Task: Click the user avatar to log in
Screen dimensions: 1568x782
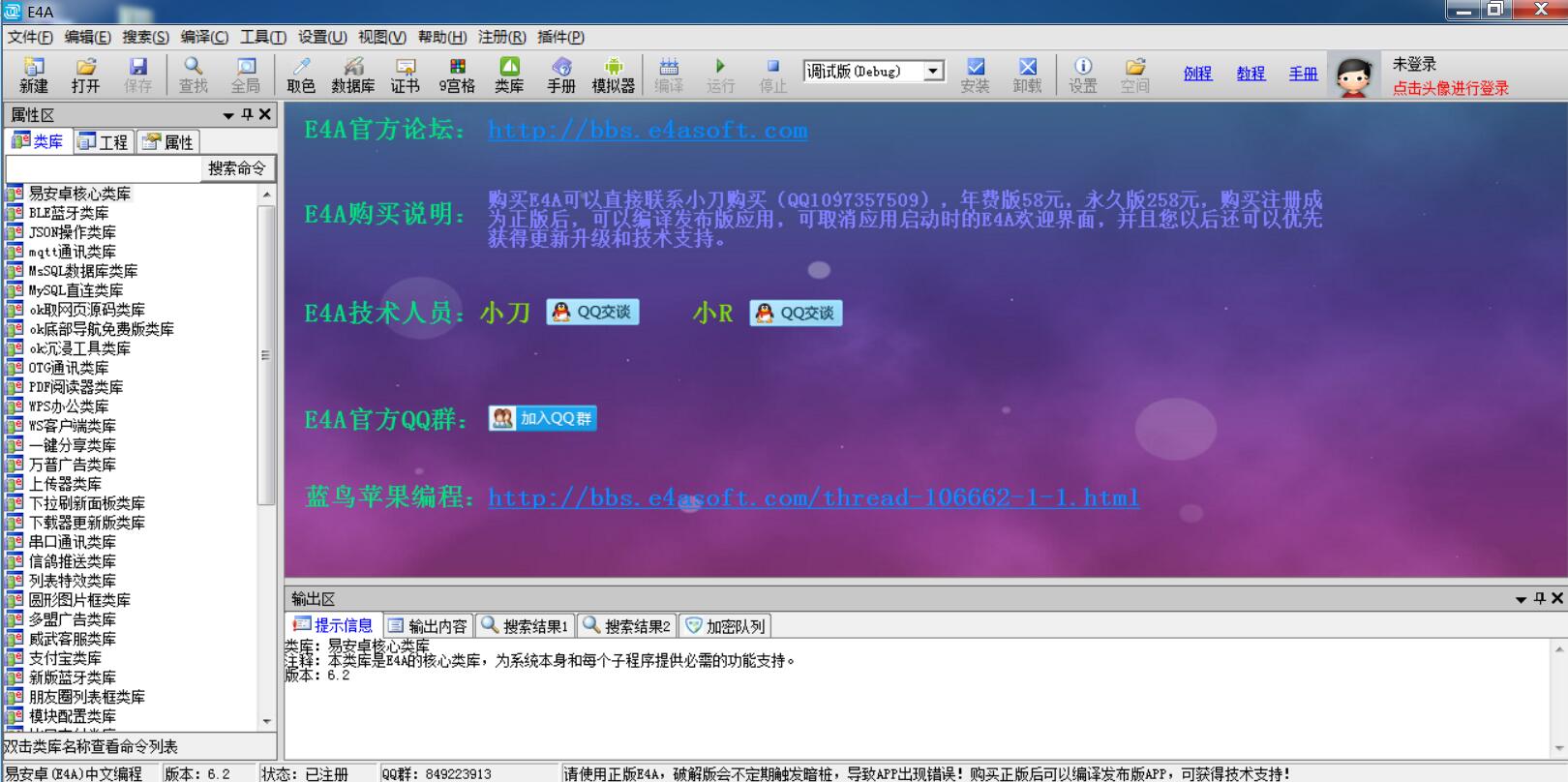Action: (x=1353, y=75)
